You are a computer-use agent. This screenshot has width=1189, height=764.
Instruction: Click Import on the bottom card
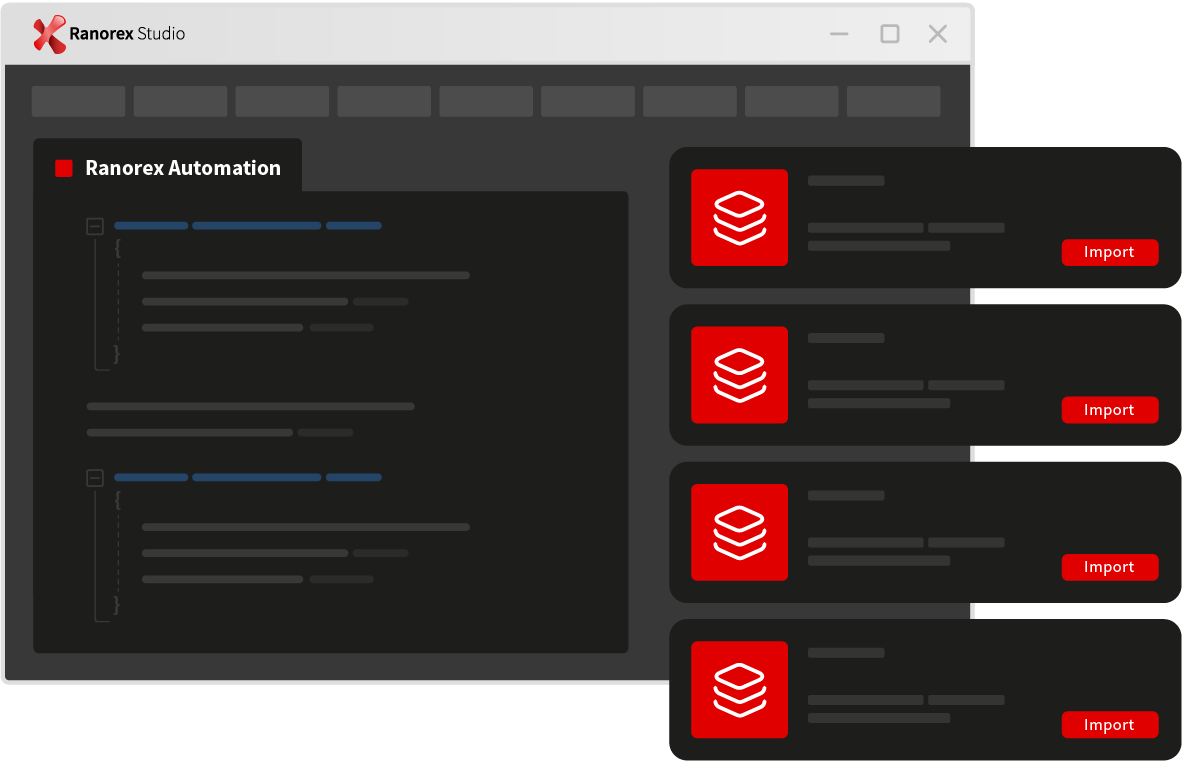click(x=1109, y=725)
